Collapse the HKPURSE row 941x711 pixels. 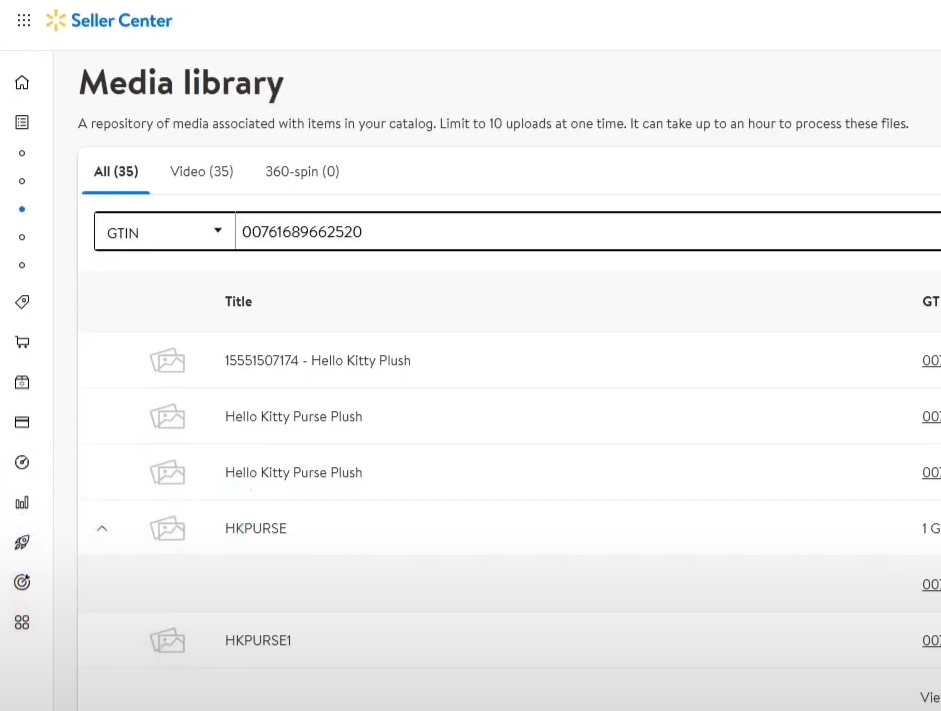(102, 528)
